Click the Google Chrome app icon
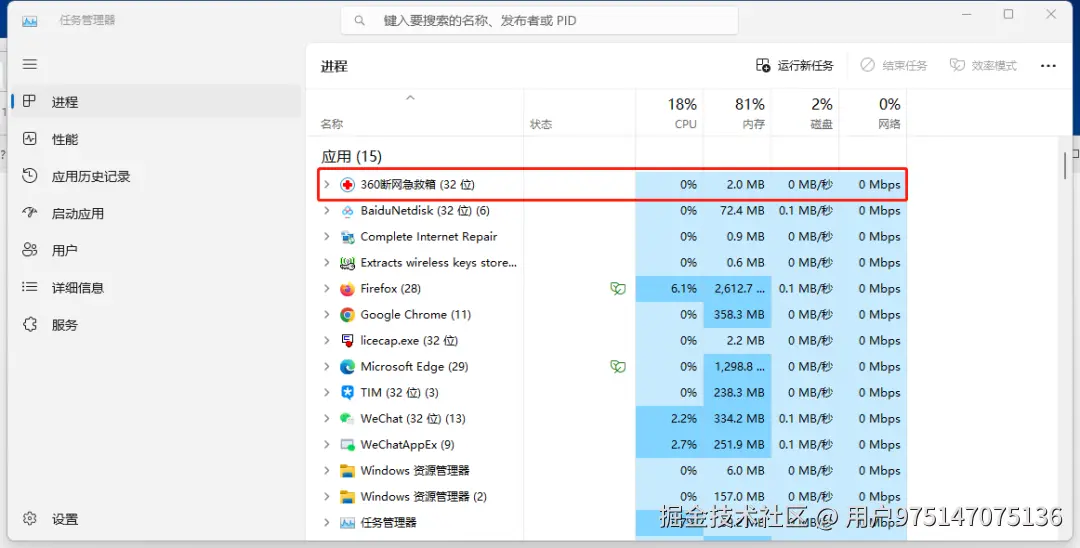1080x548 pixels. [347, 315]
